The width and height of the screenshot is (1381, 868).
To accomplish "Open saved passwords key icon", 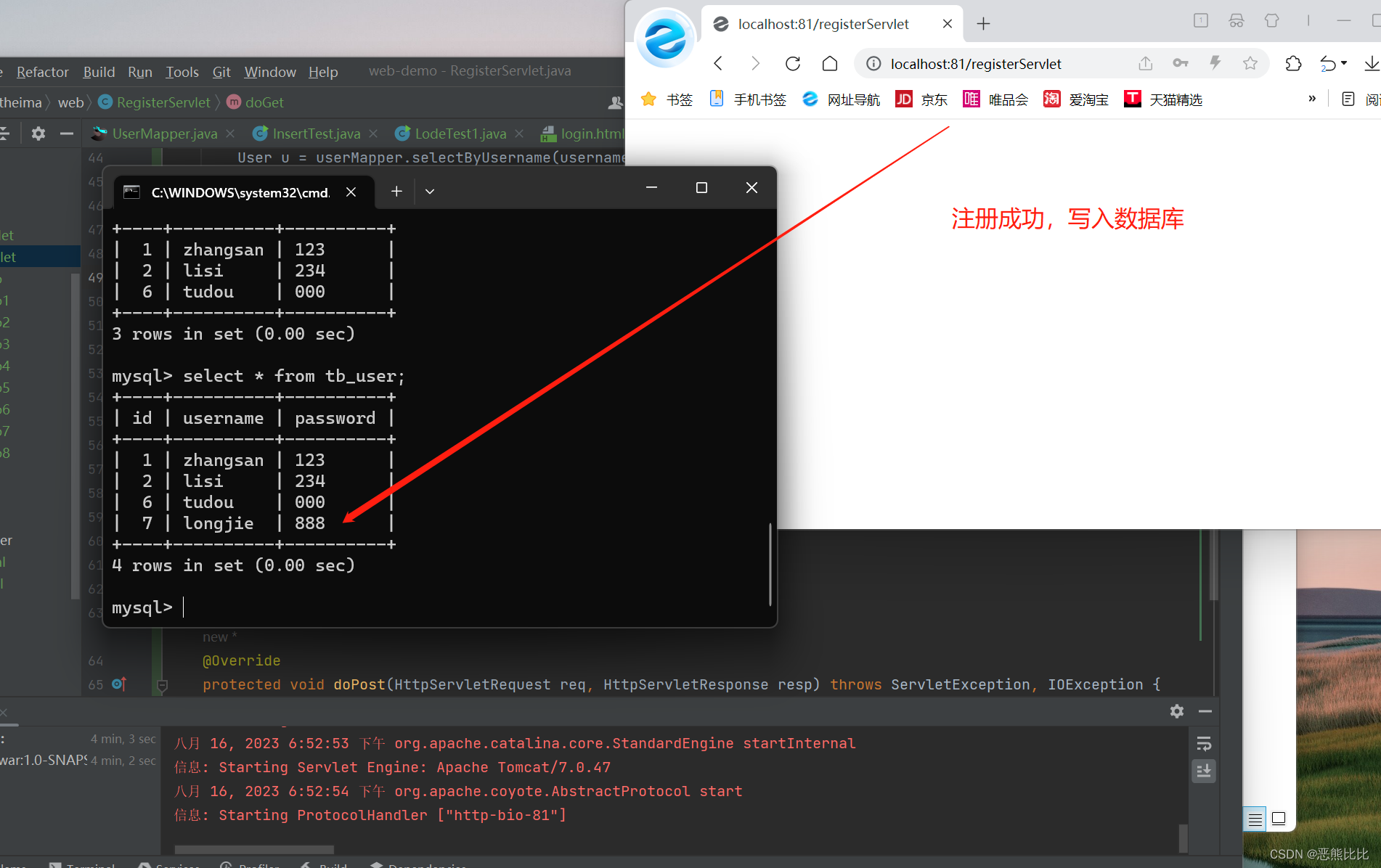I will [x=1181, y=64].
